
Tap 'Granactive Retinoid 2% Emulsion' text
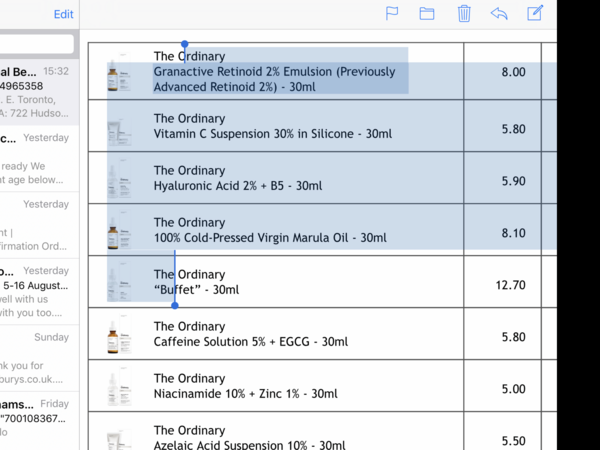tap(243, 72)
